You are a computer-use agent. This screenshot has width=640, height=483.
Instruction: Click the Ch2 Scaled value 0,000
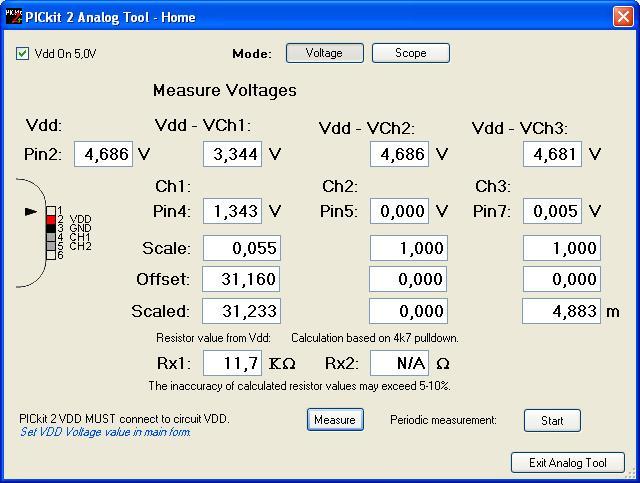pos(409,311)
